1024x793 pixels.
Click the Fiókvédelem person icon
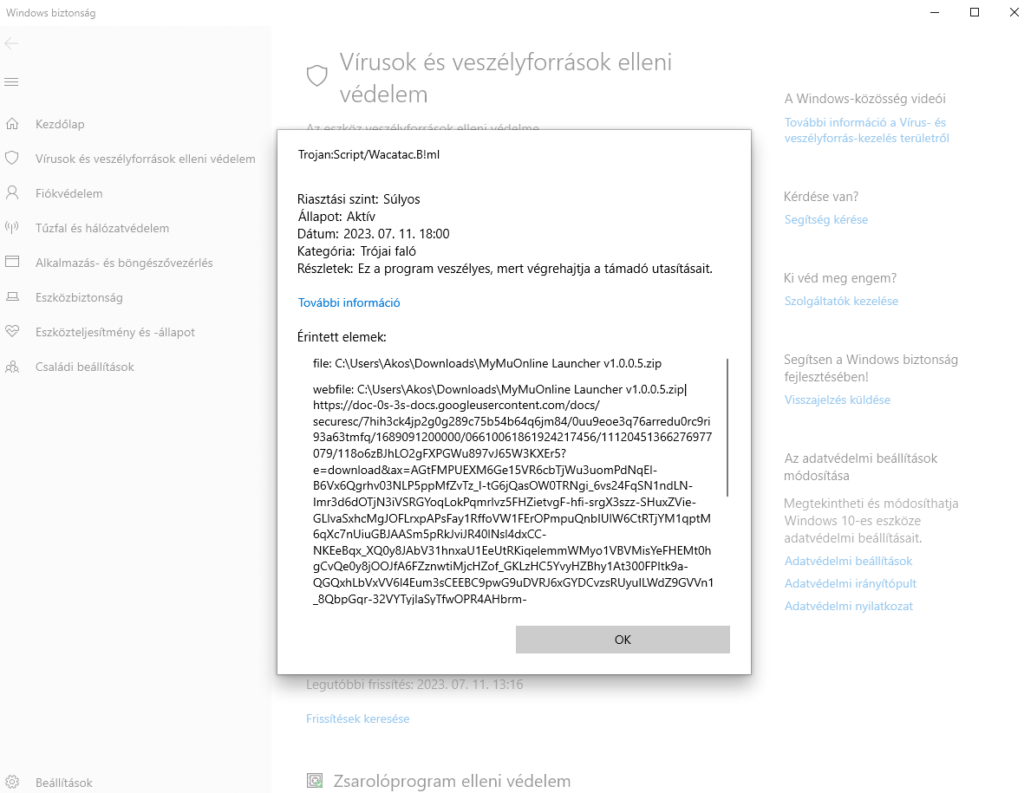[x=13, y=193]
